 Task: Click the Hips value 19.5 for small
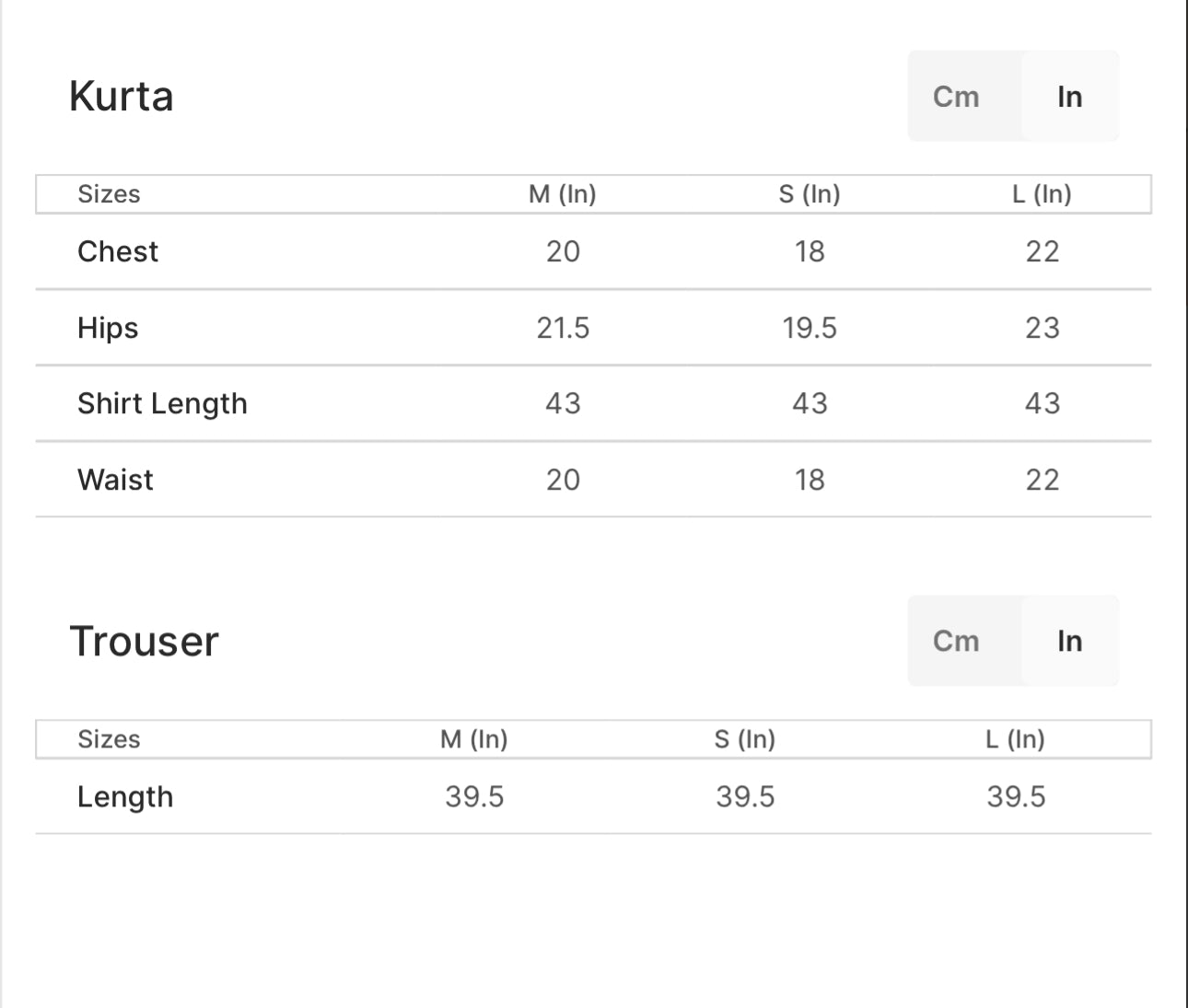coord(809,328)
